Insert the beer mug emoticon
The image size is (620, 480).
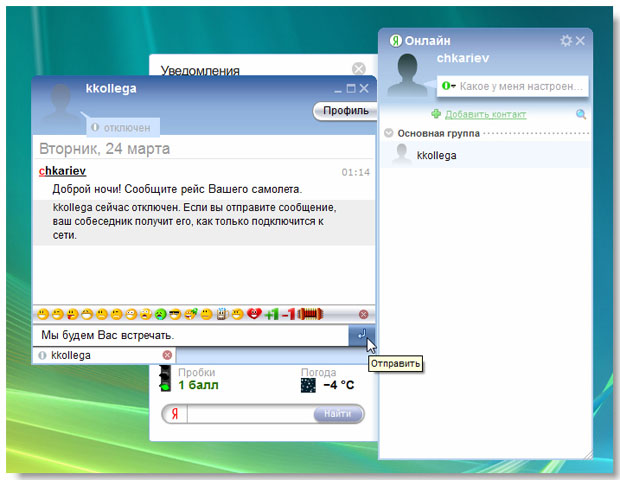tap(221, 314)
